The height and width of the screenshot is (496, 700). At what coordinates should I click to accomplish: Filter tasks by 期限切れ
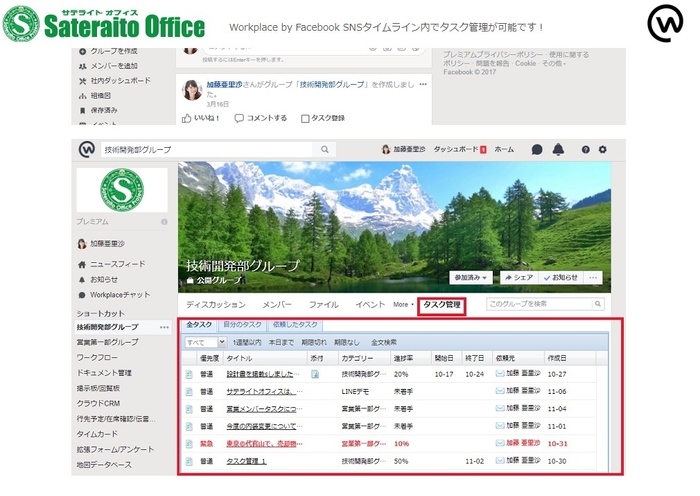314,342
